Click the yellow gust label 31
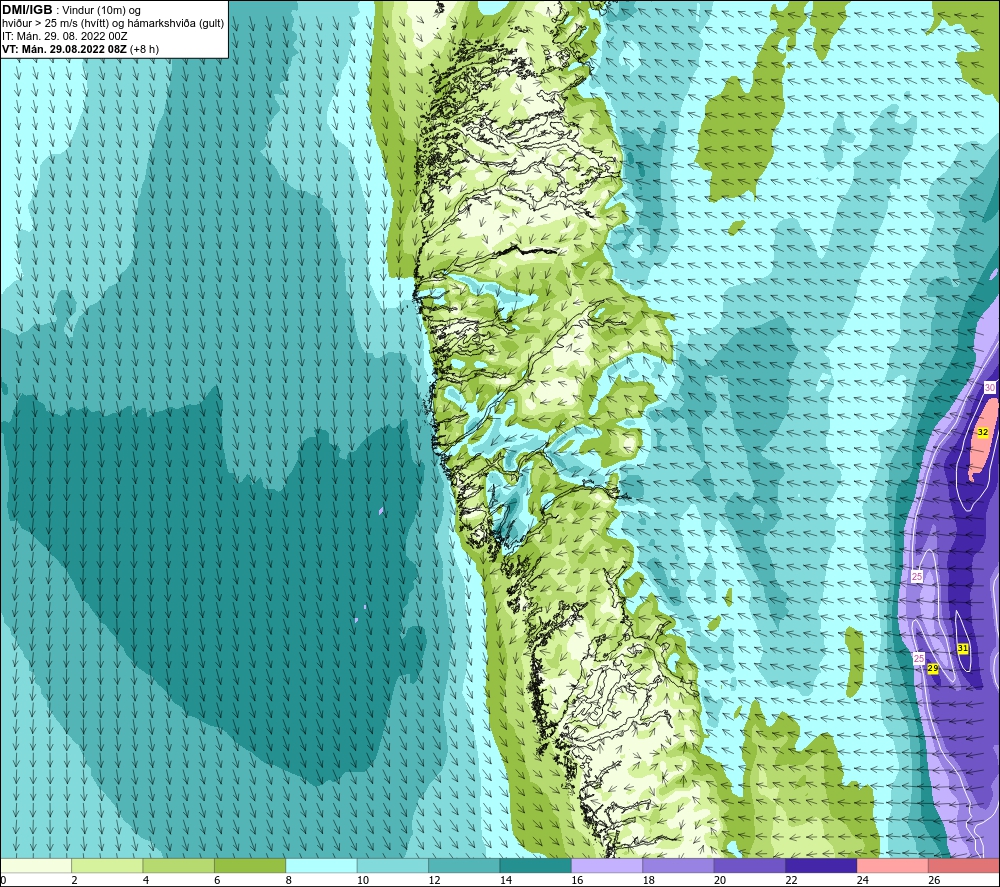Screen dimensions: 1000x887 (x=963, y=649)
